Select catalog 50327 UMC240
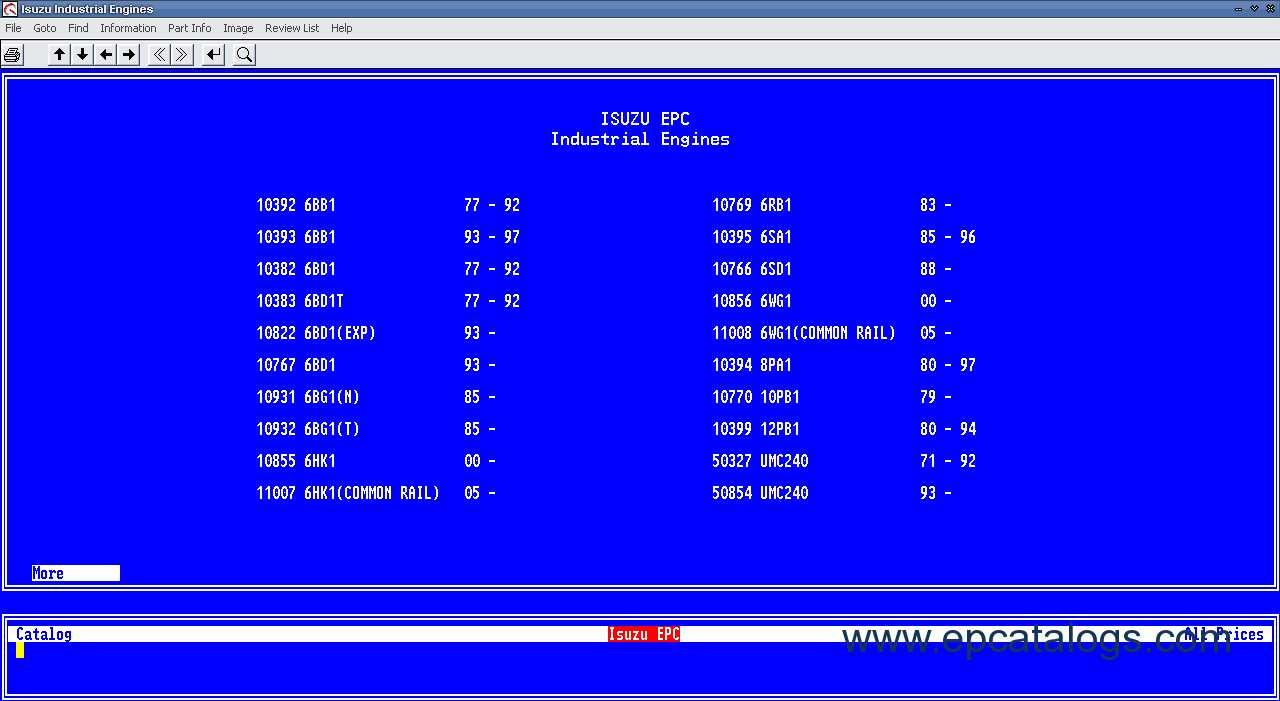 (844, 461)
